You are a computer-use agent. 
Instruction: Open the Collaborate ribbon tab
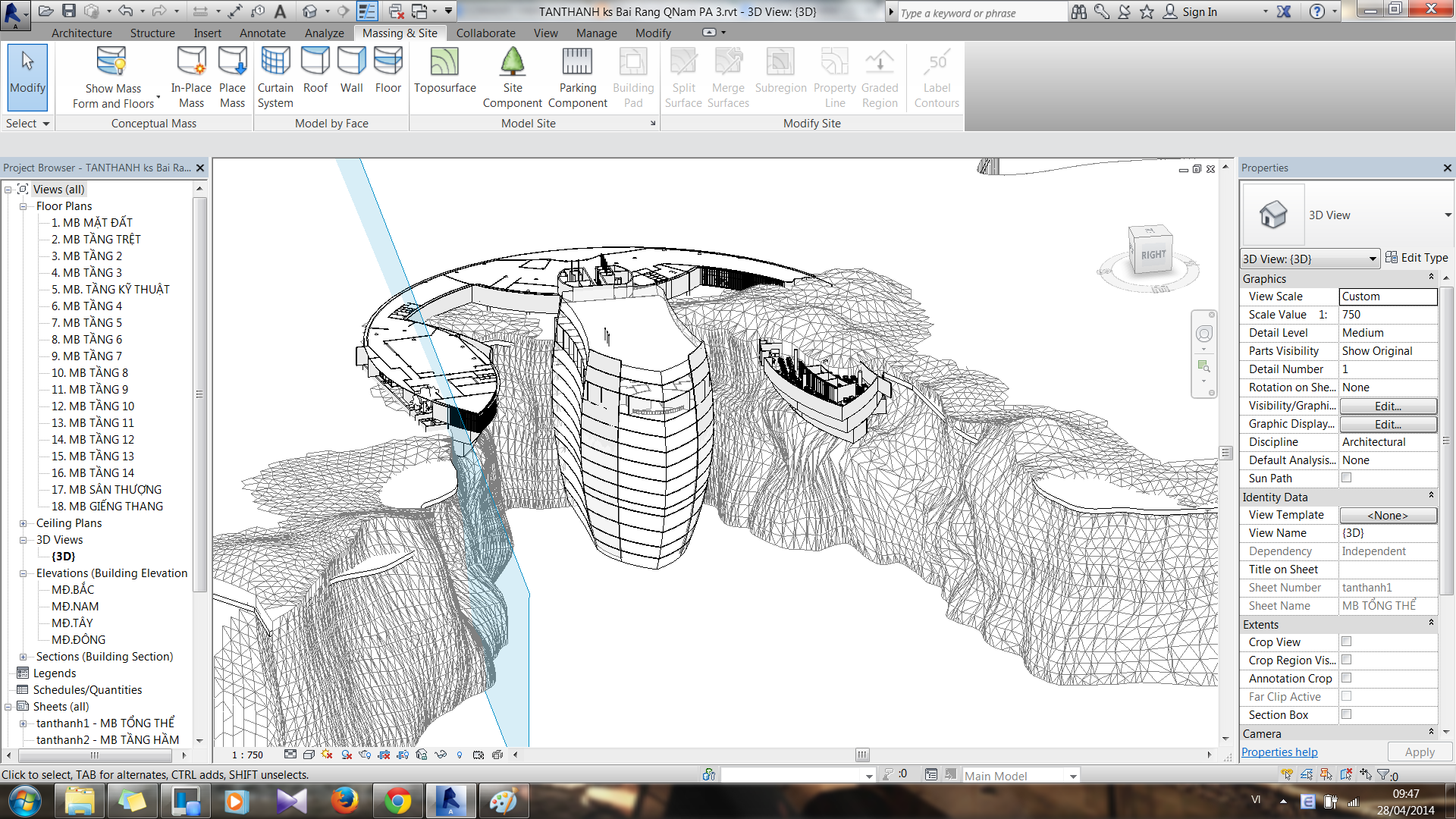click(x=485, y=33)
